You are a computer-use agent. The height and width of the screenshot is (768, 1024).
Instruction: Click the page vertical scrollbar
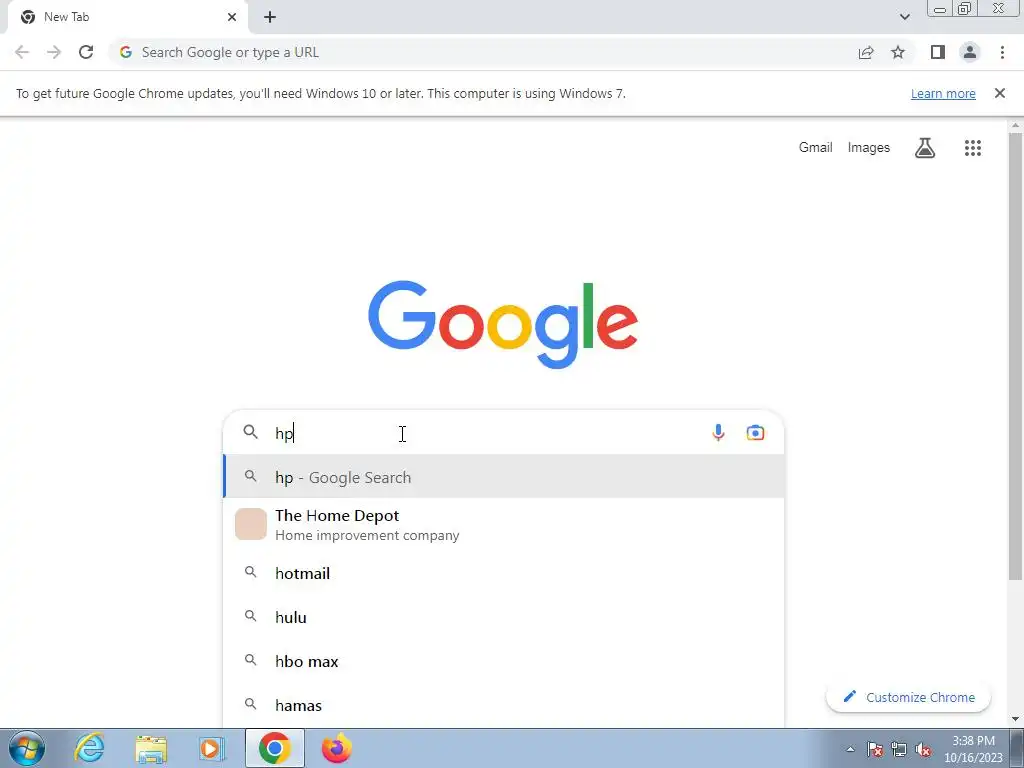point(1015,356)
